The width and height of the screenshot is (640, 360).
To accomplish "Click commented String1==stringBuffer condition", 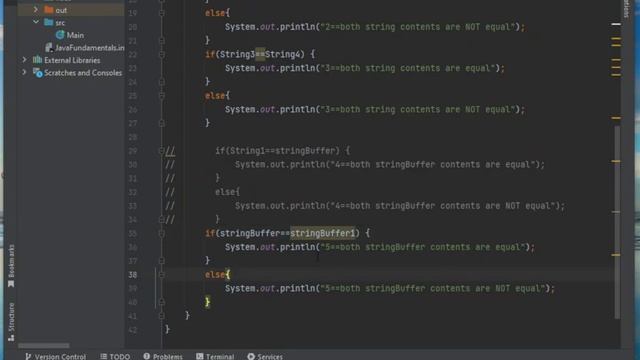I will pos(282,151).
